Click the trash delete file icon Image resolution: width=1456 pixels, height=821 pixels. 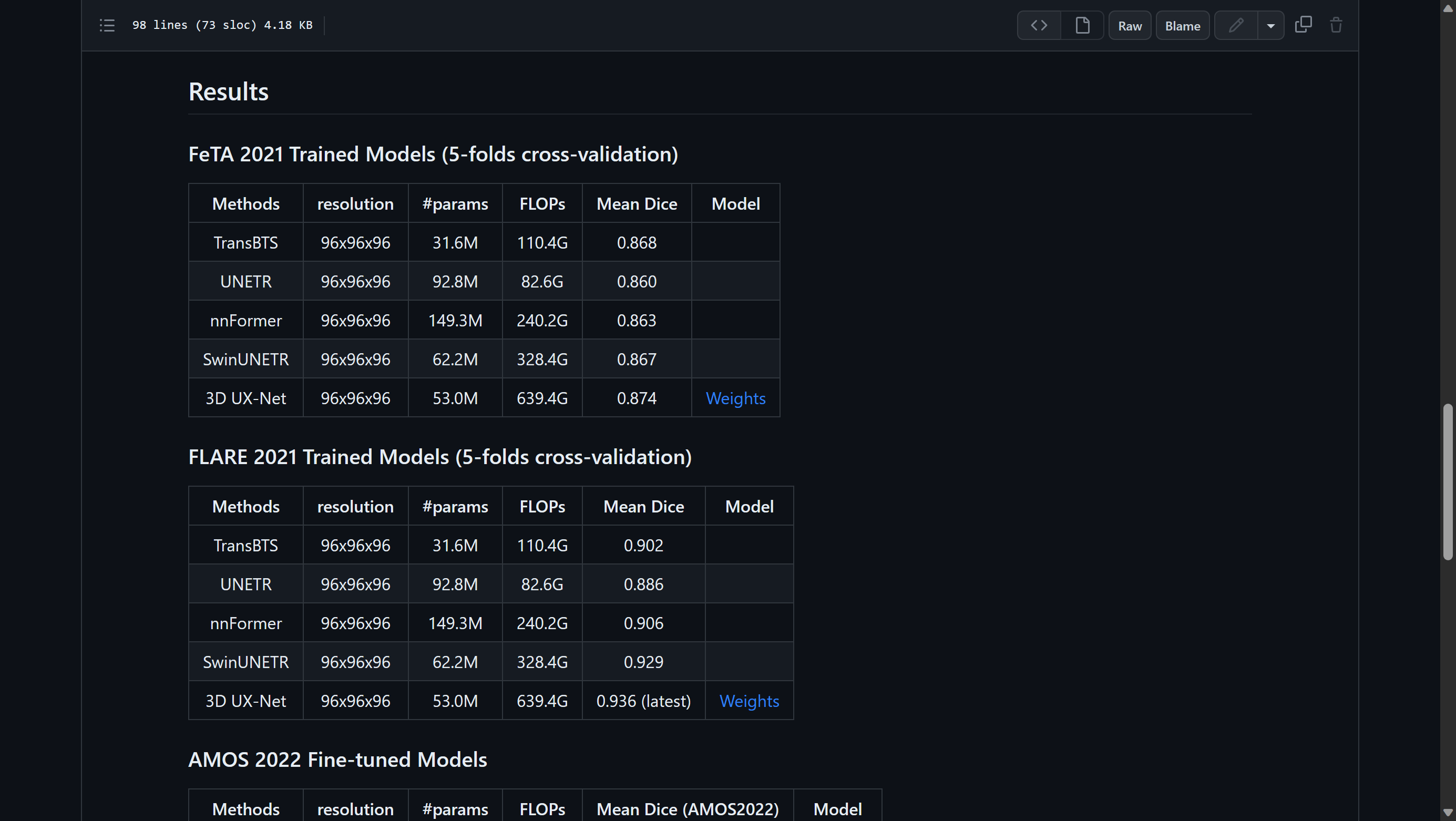point(1336,25)
